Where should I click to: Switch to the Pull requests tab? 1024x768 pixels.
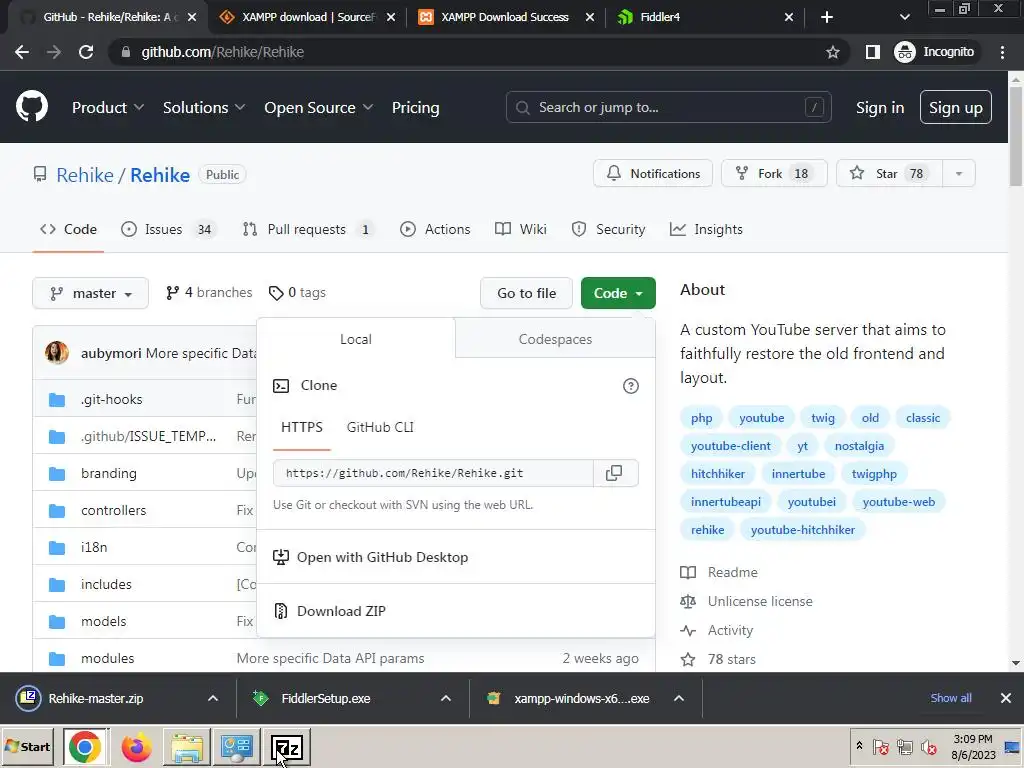[309, 229]
